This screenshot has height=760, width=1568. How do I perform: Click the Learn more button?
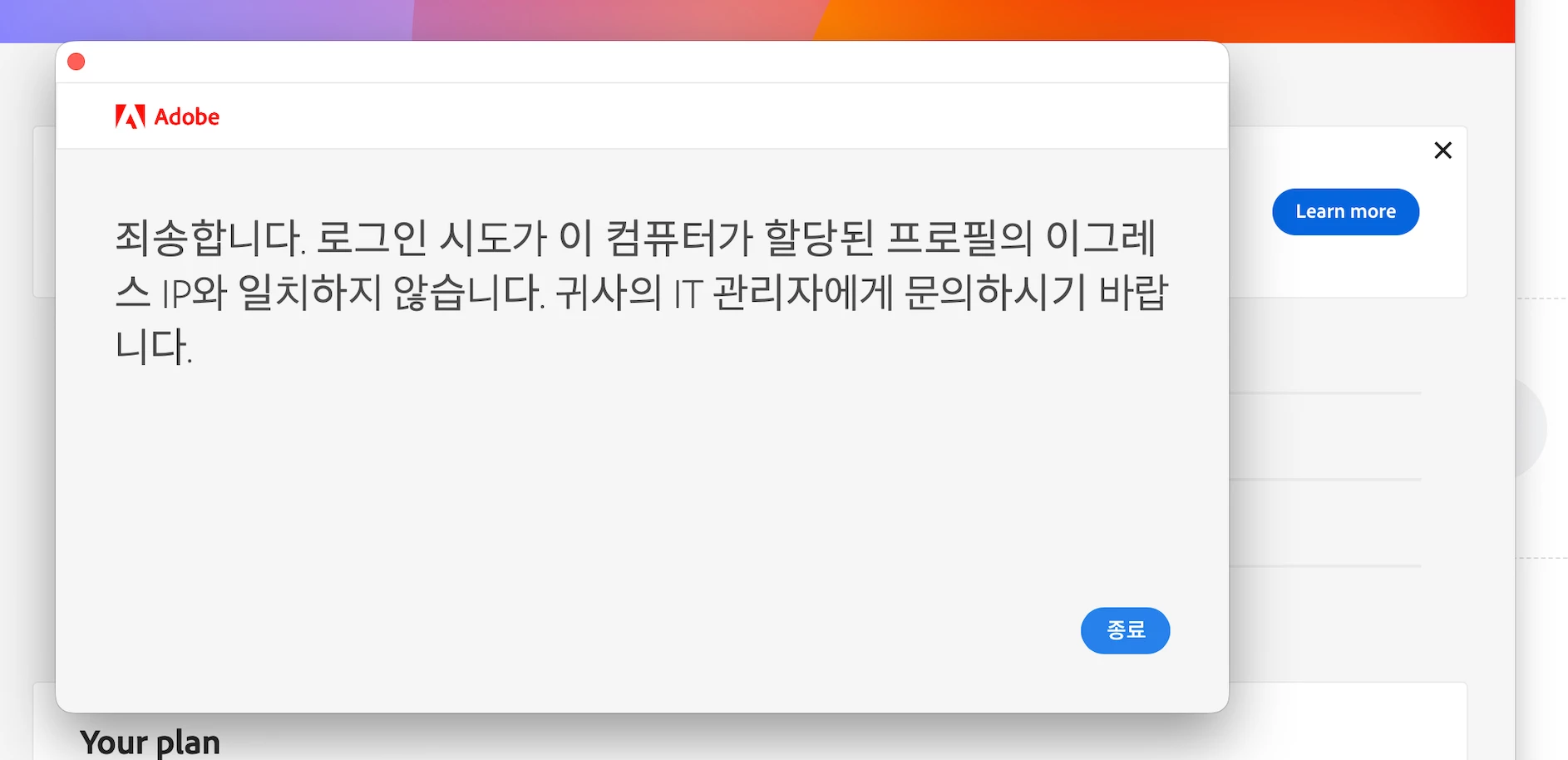click(1345, 212)
